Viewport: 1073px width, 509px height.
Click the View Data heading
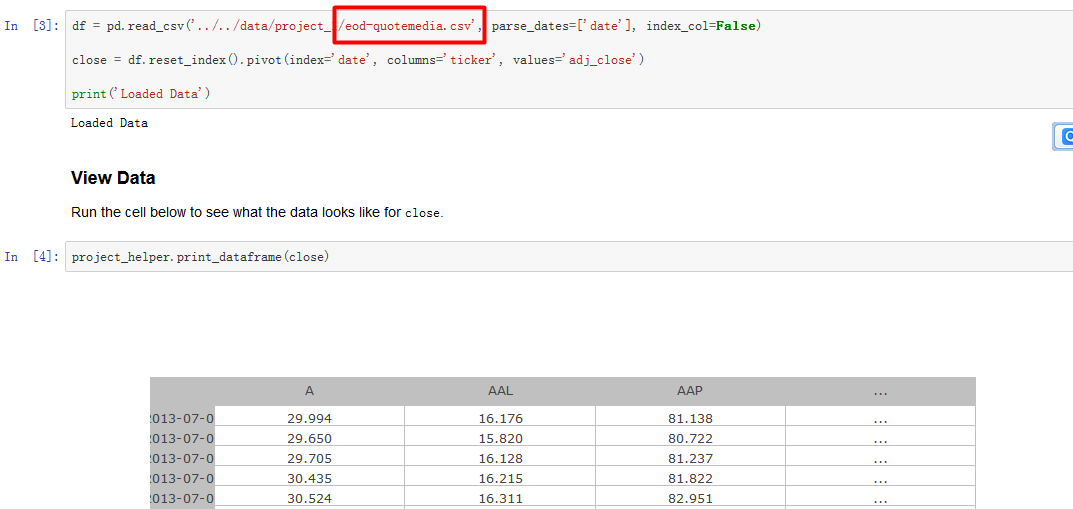tap(113, 178)
